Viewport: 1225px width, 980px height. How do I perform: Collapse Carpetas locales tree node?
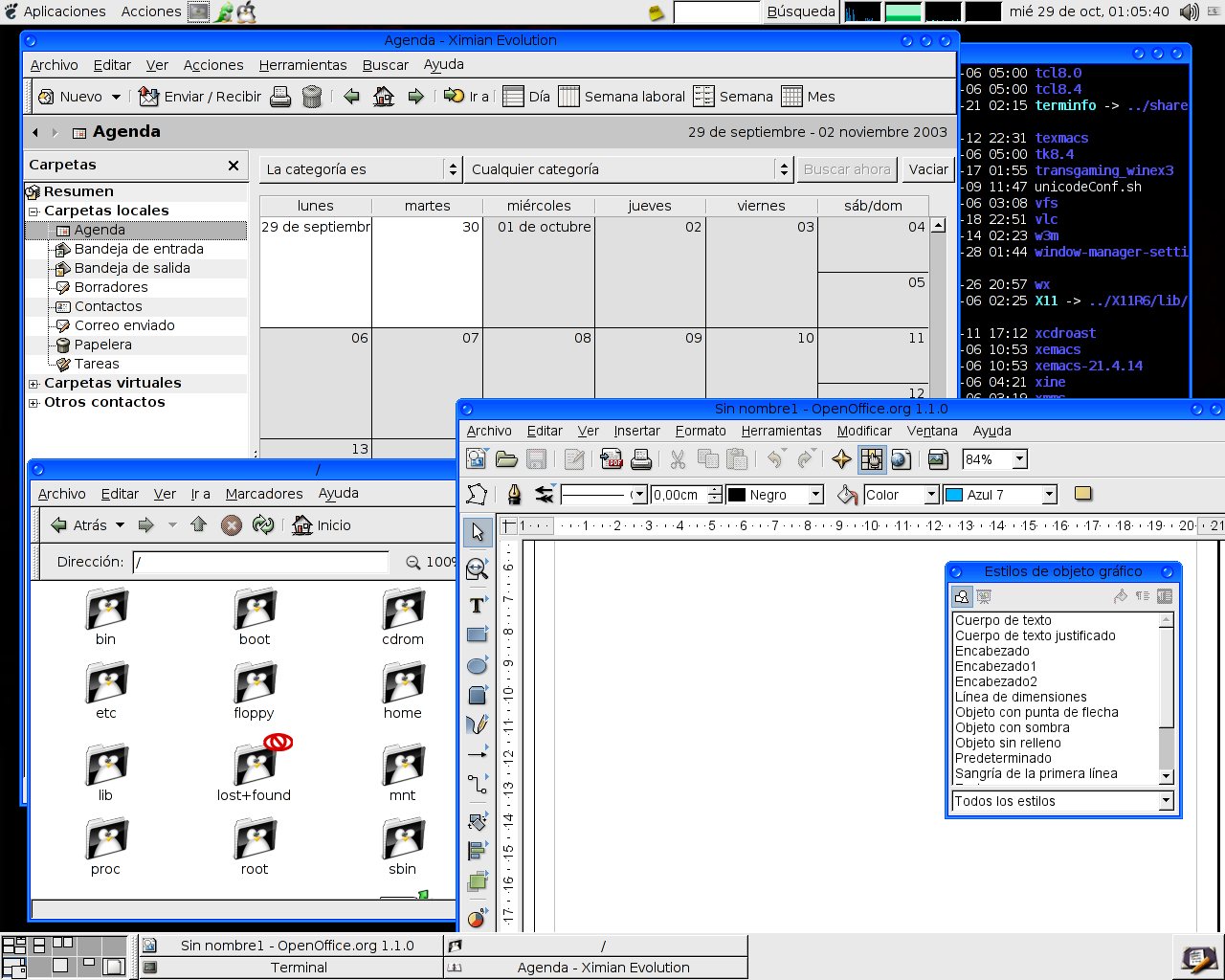(33, 212)
